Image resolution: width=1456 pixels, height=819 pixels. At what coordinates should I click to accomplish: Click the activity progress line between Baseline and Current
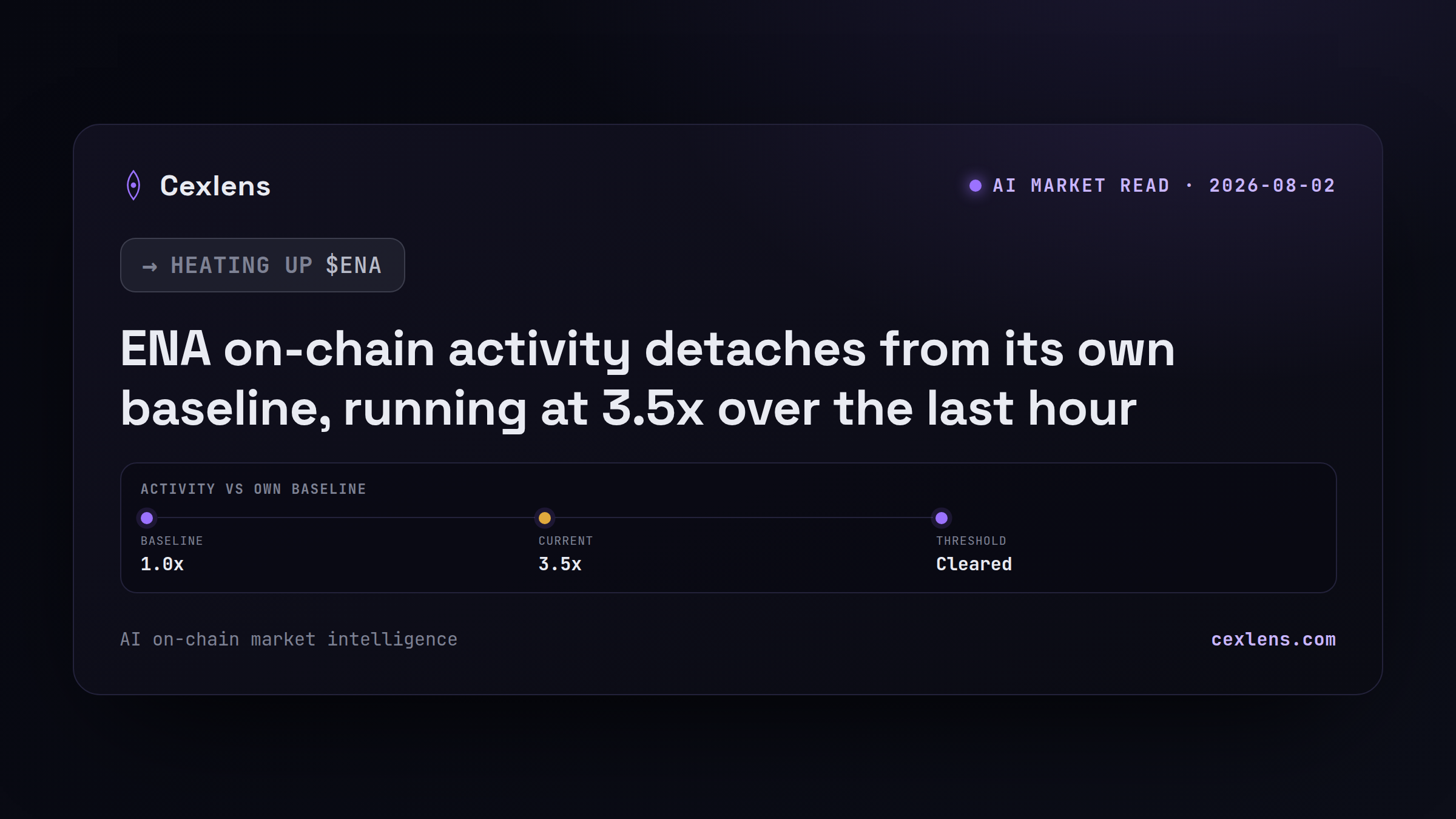pos(346,518)
